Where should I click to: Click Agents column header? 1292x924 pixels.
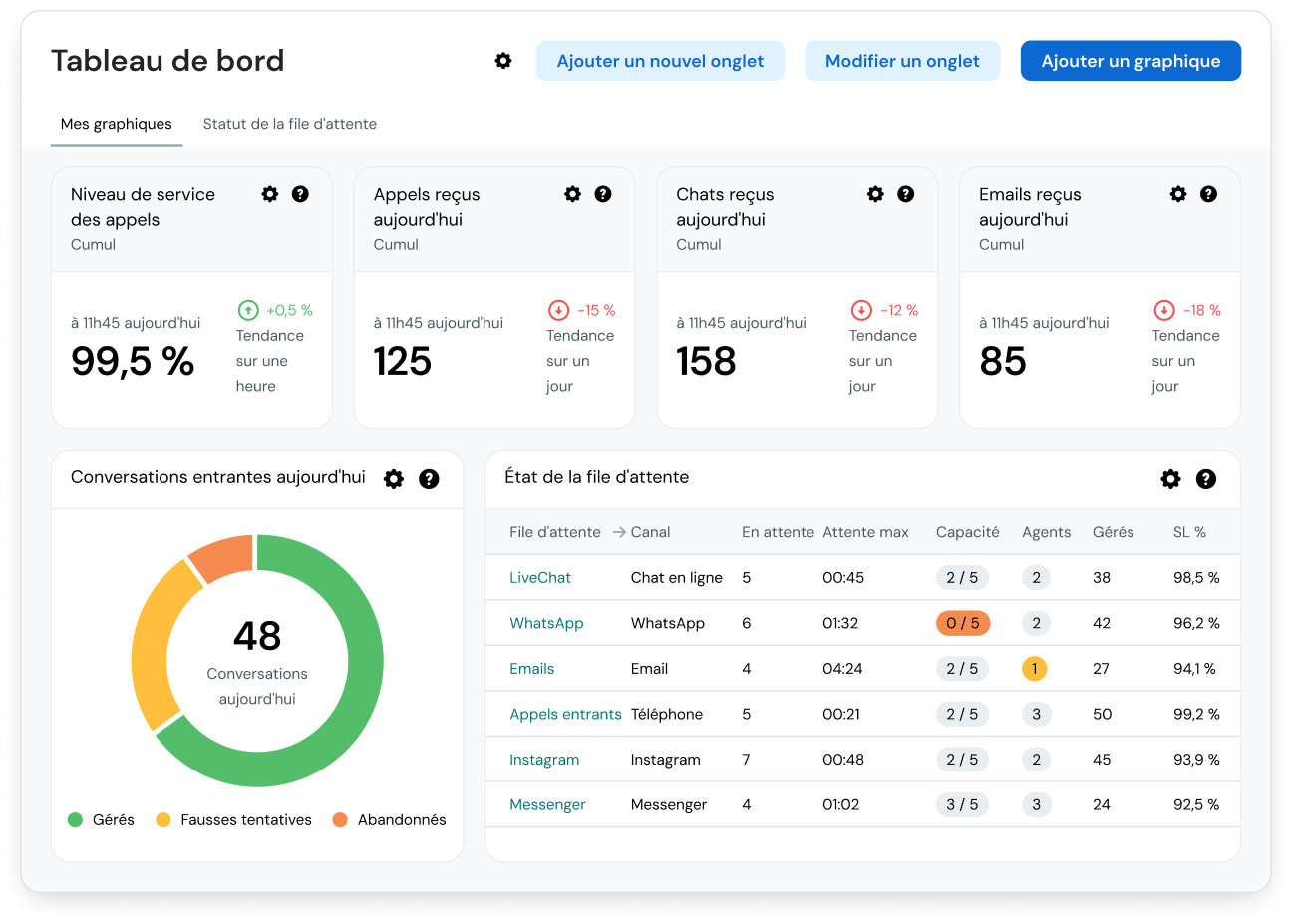click(1046, 532)
